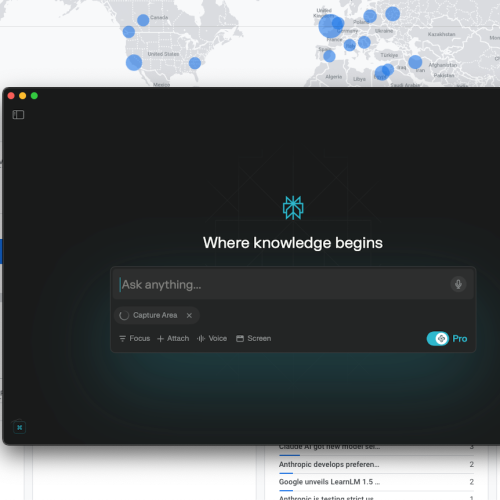Open the keyboard shortcut icon at window bottom
500x500 pixels.
point(20,427)
